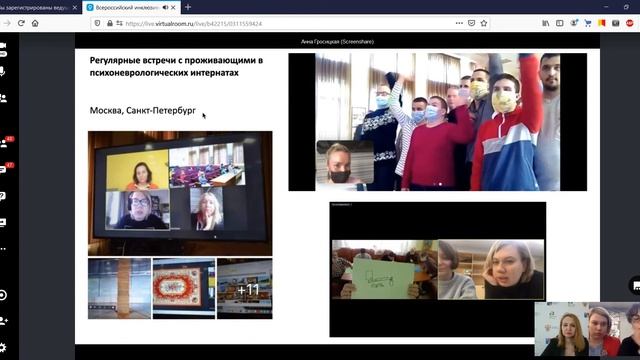This screenshot has width=640, height=360.
Task: Toggle the browser sidebar view icon
Action: [x=560, y=23]
